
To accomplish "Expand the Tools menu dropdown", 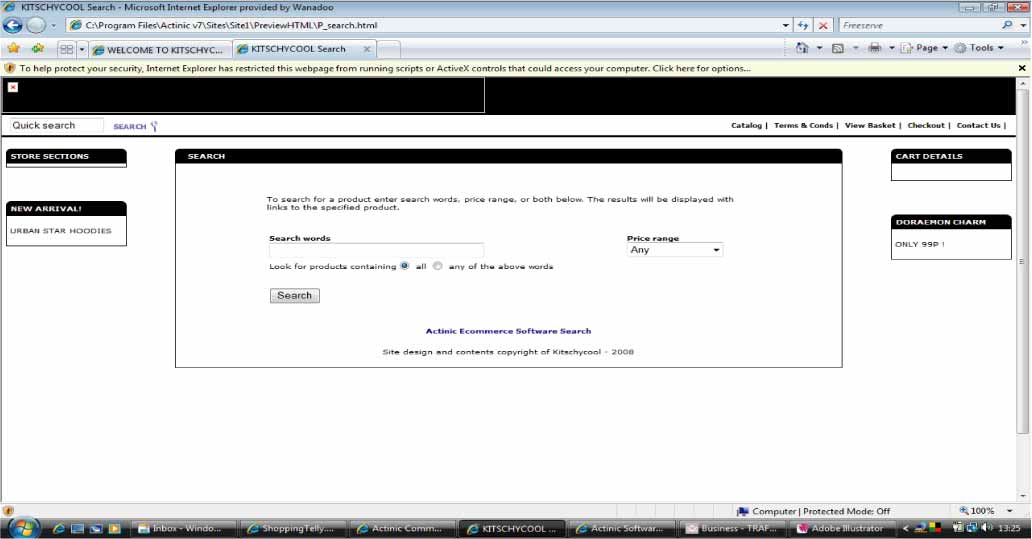I will (x=980, y=48).
